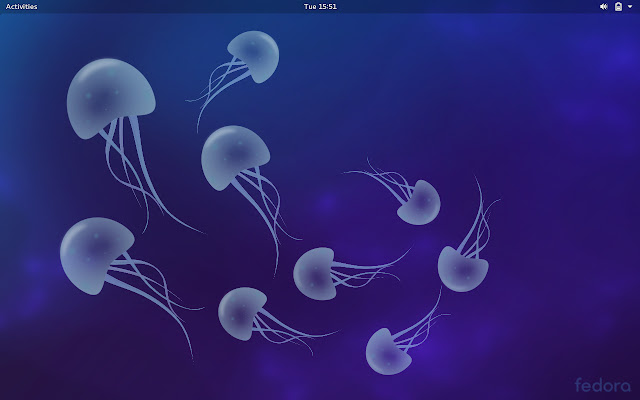Expand the system menu arrow
The width and height of the screenshot is (640, 400).
[x=630, y=7]
